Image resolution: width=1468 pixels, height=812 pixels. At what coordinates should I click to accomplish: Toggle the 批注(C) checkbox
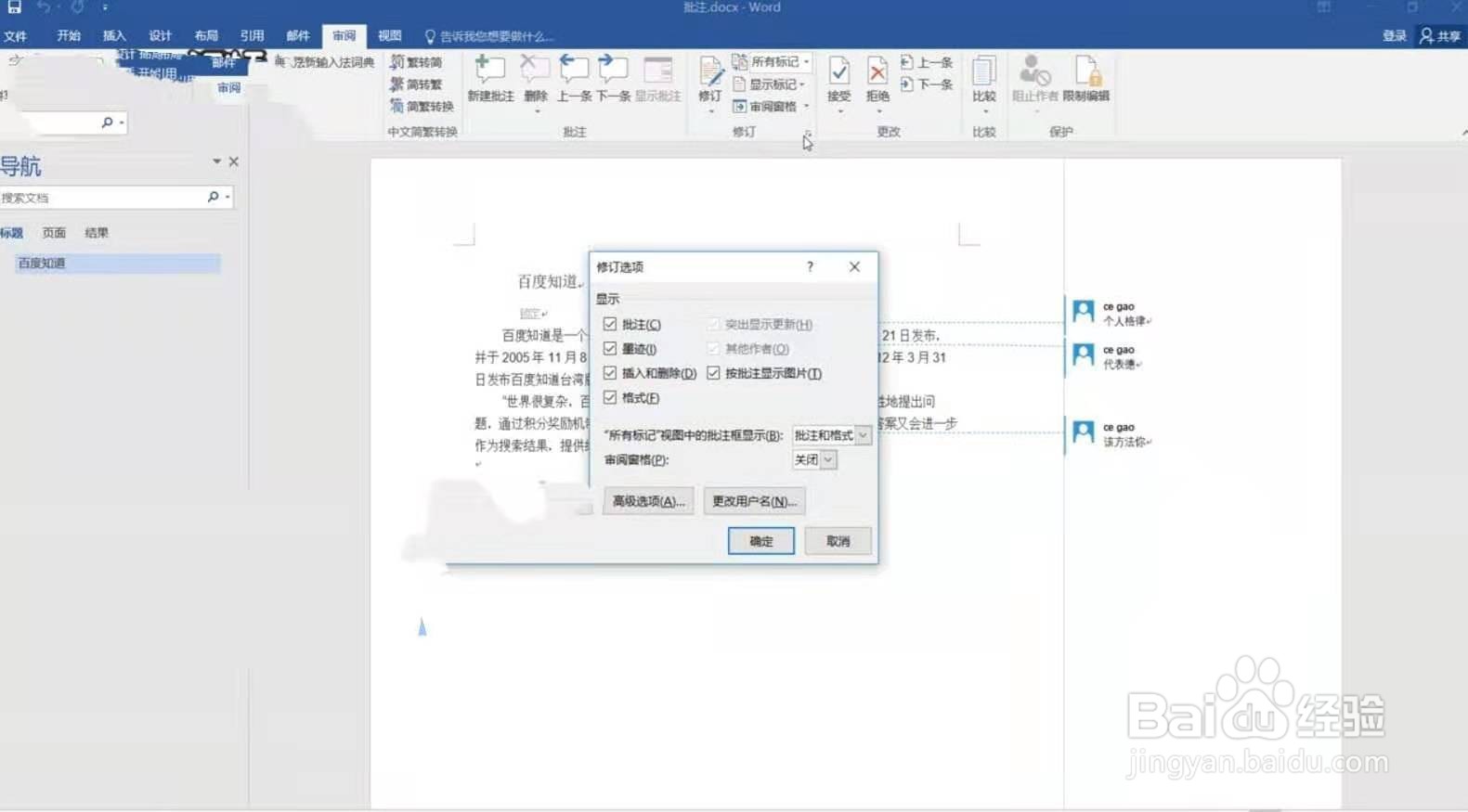(x=610, y=324)
